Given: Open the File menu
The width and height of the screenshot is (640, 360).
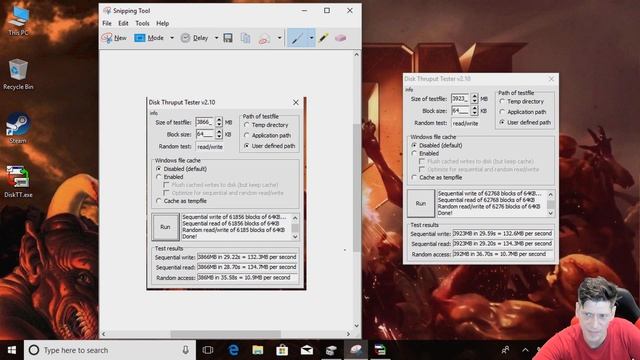Looking at the screenshot, I should [x=107, y=23].
